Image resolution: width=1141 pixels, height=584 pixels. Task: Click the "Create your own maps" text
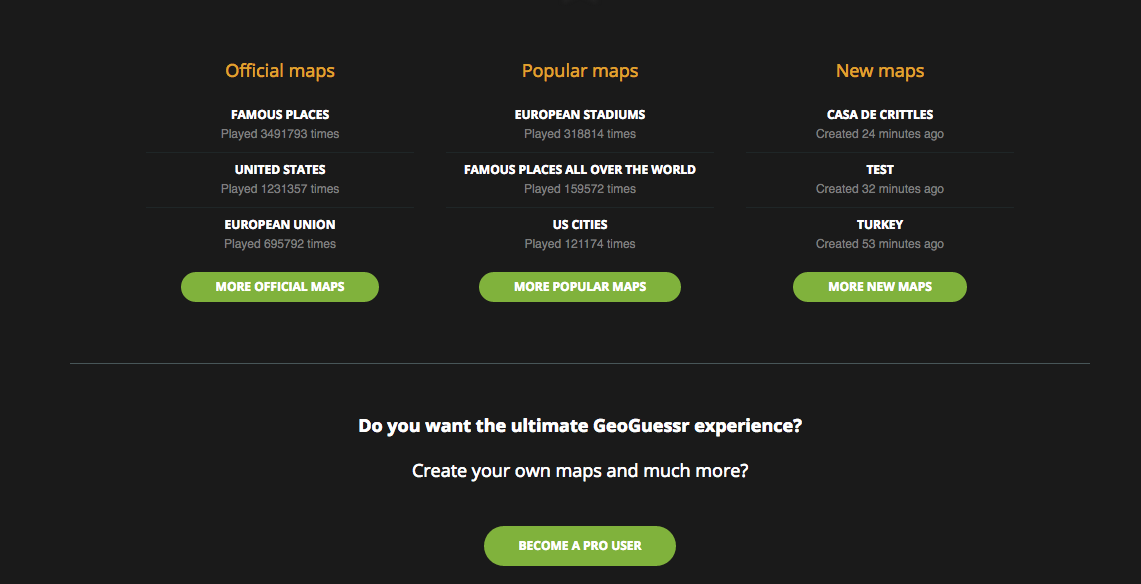point(580,470)
